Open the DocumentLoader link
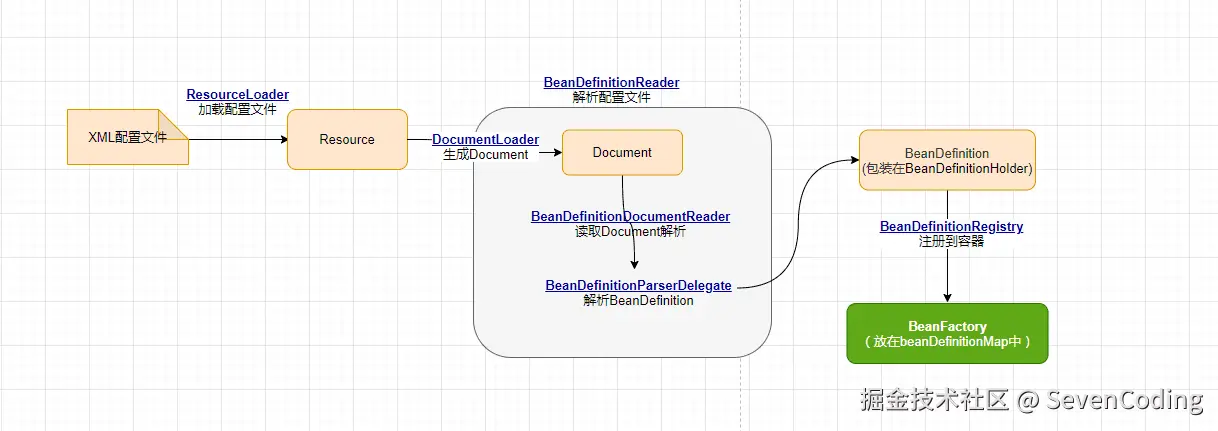 (486, 139)
